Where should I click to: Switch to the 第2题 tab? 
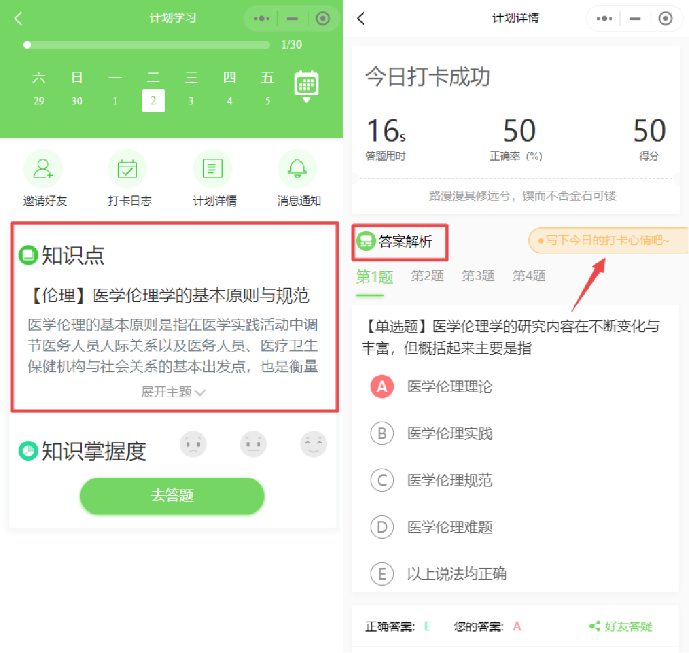pos(427,276)
